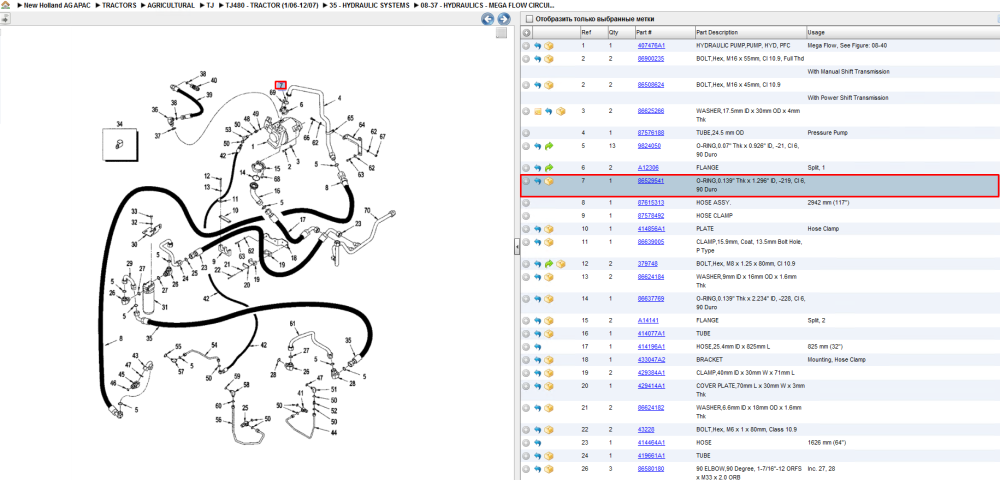Click the package icon for part 407476A1
Image resolution: width=1000 pixels, height=480 pixels.
coord(548,46)
